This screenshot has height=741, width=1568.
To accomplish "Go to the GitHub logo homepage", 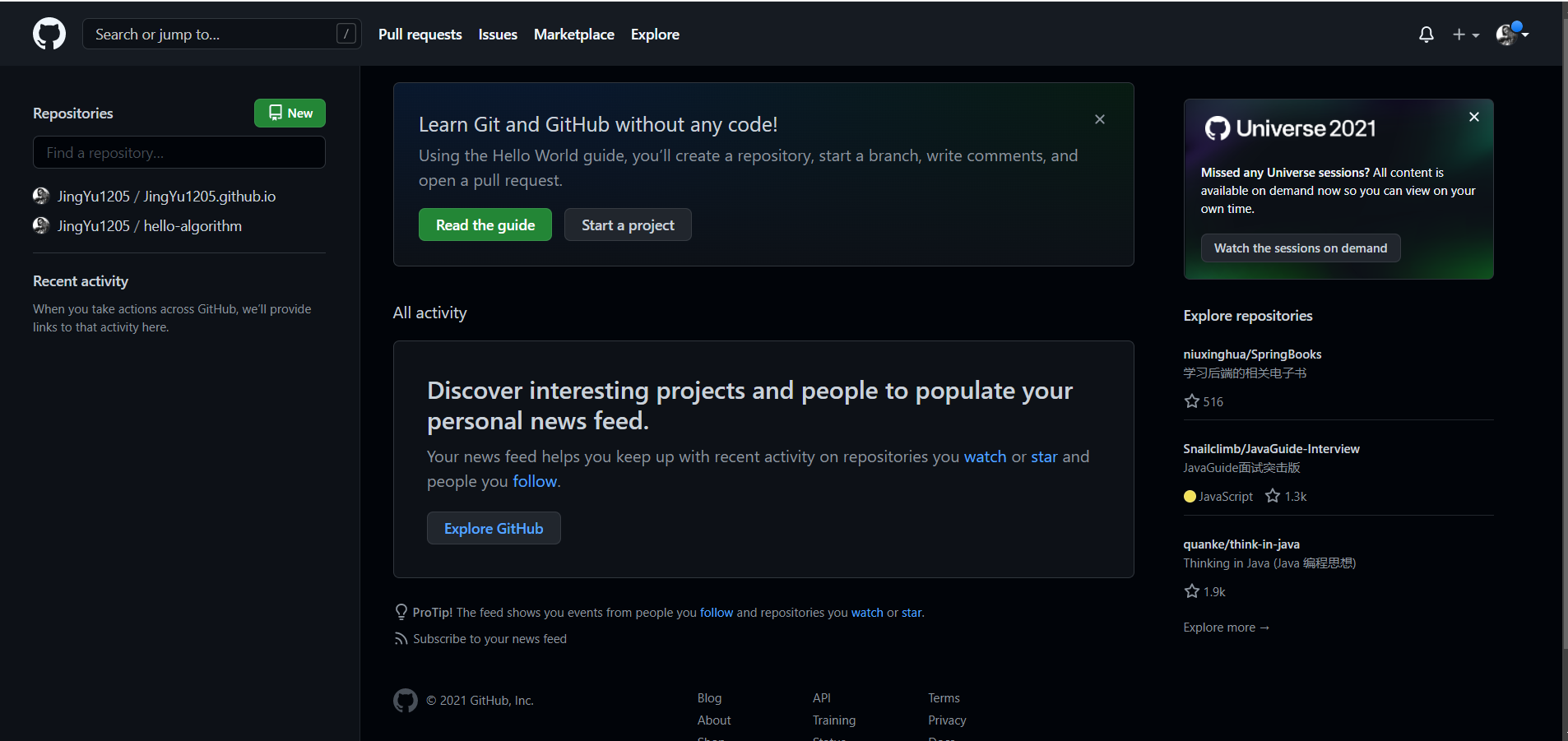I will click(x=49, y=34).
